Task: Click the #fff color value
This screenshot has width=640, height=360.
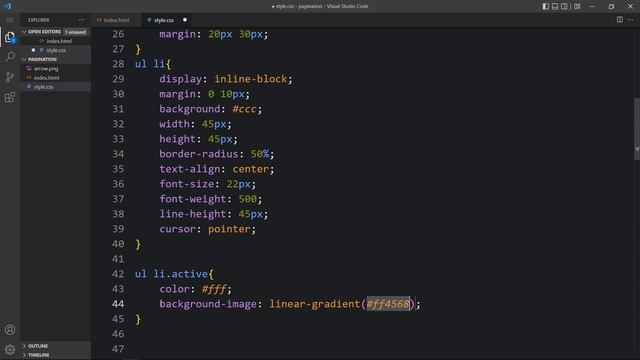Action: tap(214, 289)
